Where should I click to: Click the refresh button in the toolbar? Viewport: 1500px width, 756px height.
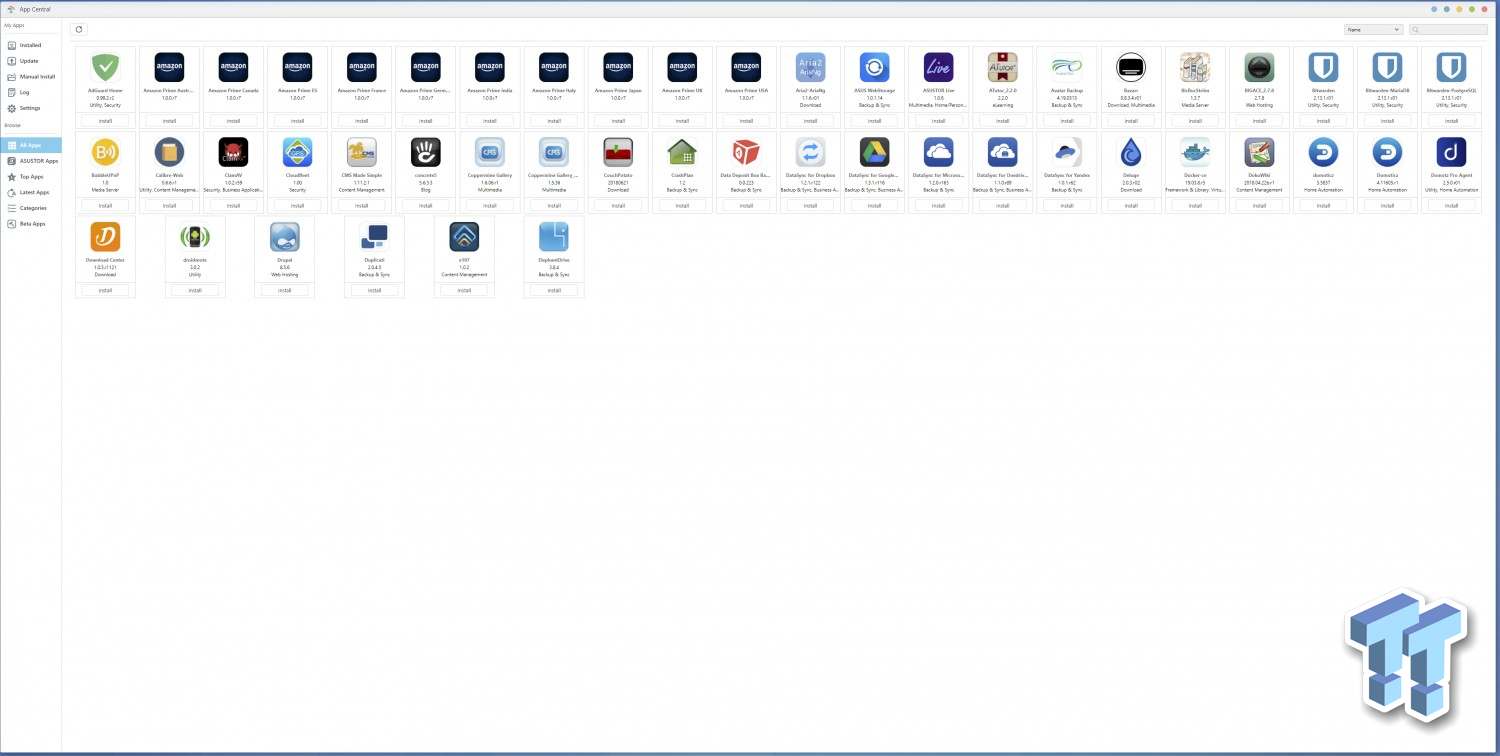pyautogui.click(x=78, y=30)
